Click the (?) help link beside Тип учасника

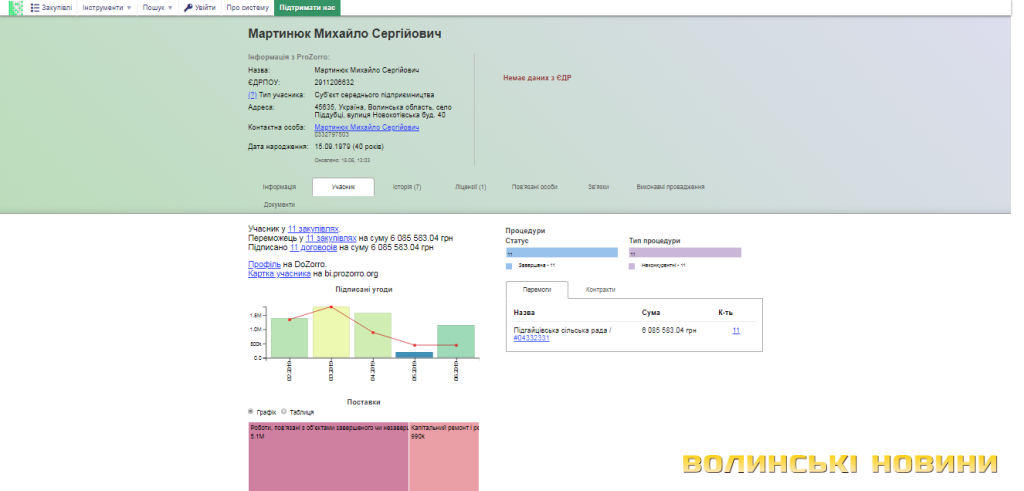252,95
